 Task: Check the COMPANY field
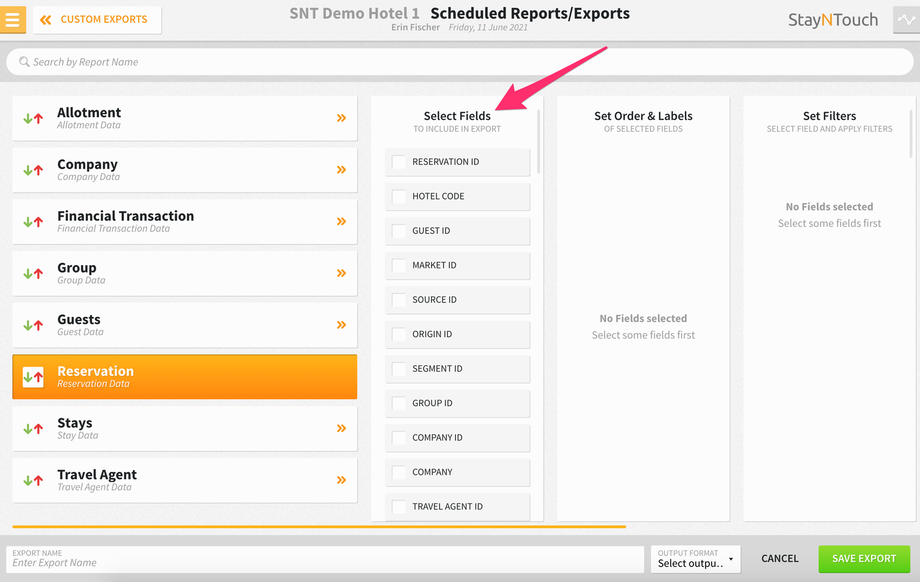(x=399, y=472)
